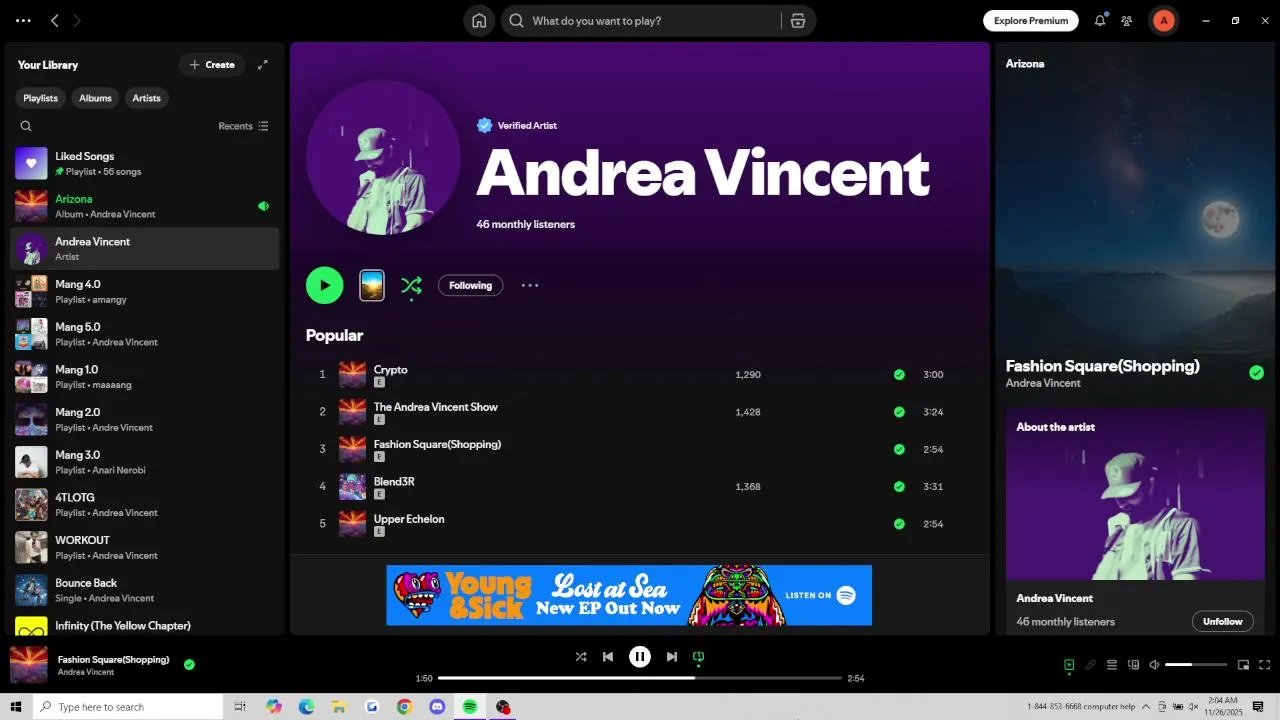Open Microsoft Edge from the taskbar
The image size is (1280, 720).
306,707
